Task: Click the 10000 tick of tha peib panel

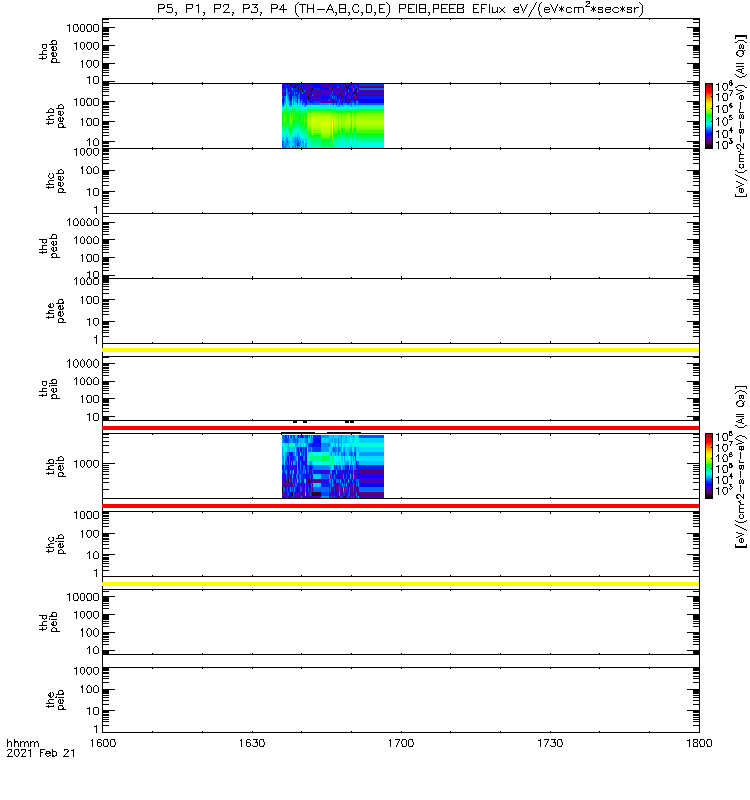Action: pos(83,364)
